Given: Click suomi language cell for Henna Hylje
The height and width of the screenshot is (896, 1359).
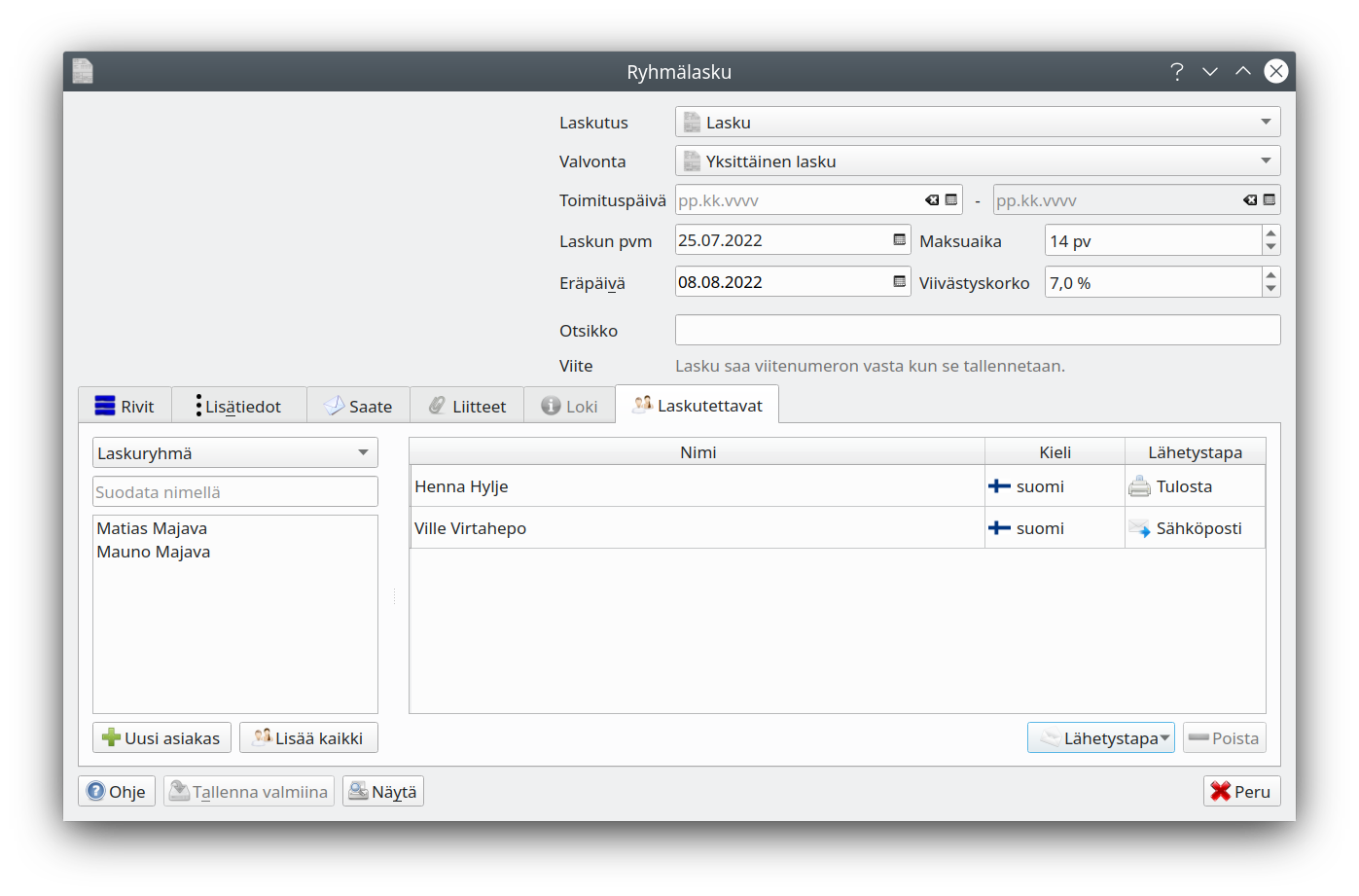Looking at the screenshot, I should coord(1055,486).
